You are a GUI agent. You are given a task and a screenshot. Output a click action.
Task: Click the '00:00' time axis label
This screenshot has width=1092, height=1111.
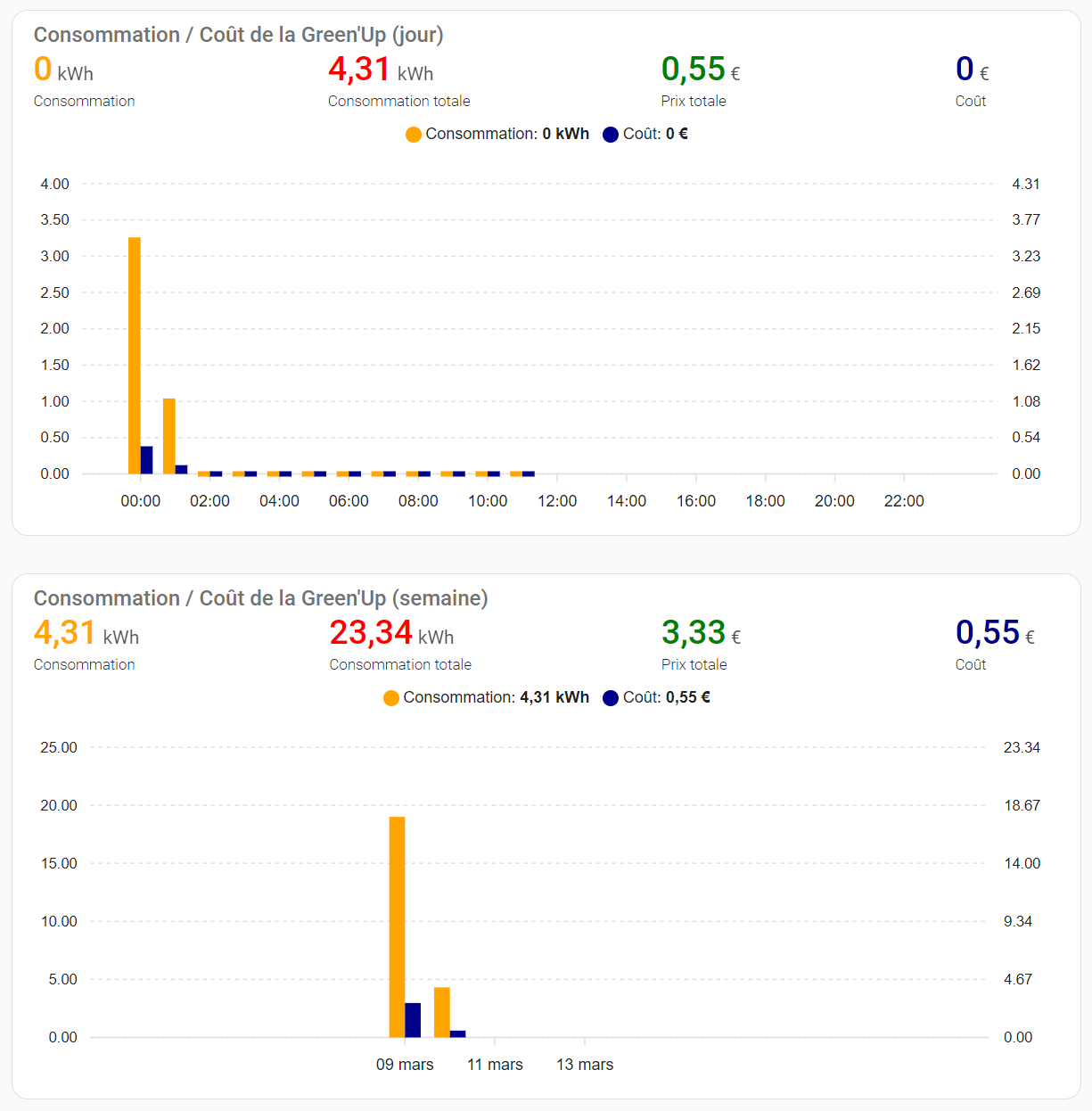[x=141, y=501]
